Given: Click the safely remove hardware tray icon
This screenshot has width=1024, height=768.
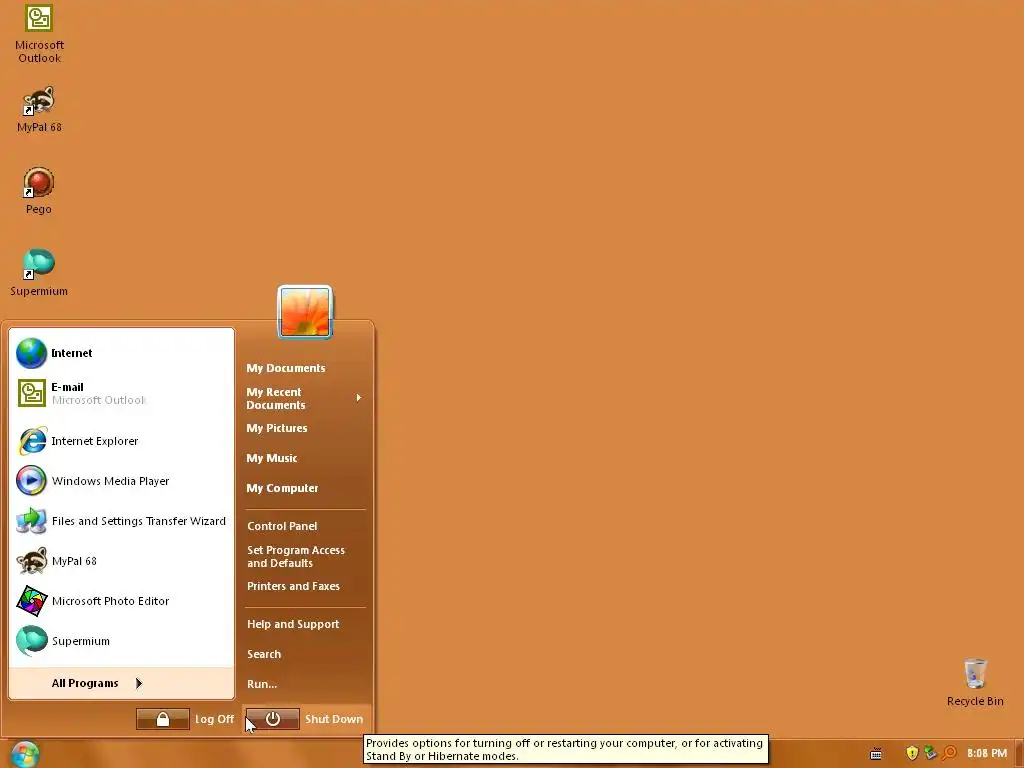Looking at the screenshot, I should point(930,753).
